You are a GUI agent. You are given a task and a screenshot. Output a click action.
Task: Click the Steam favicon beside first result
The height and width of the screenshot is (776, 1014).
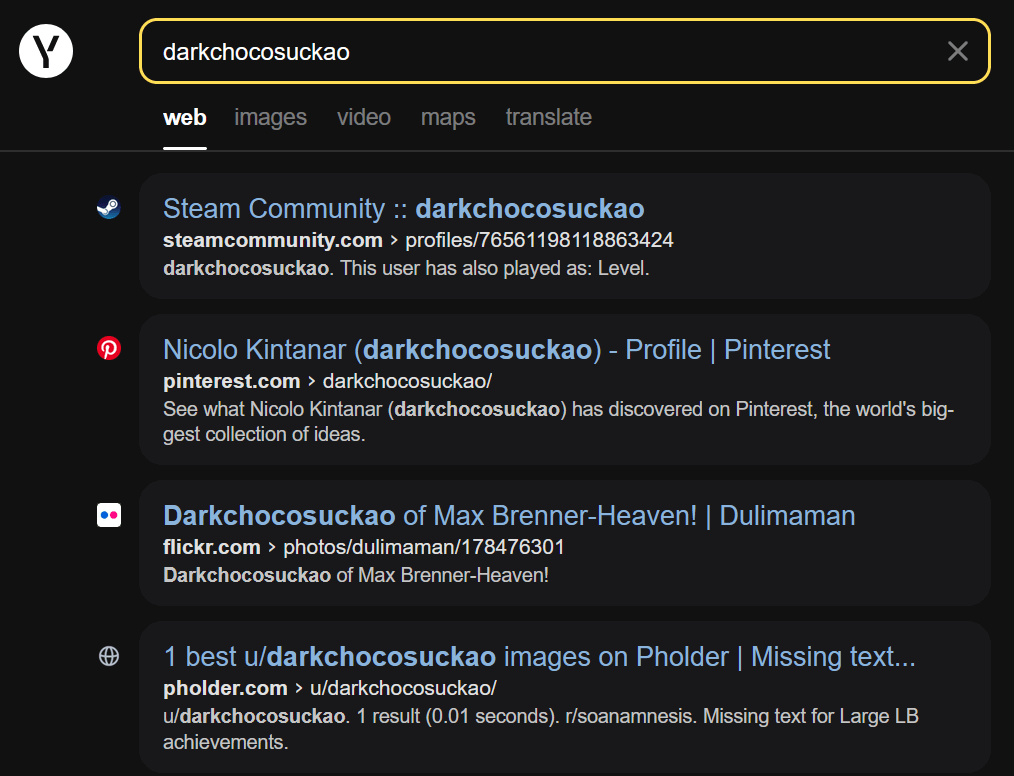pos(109,208)
